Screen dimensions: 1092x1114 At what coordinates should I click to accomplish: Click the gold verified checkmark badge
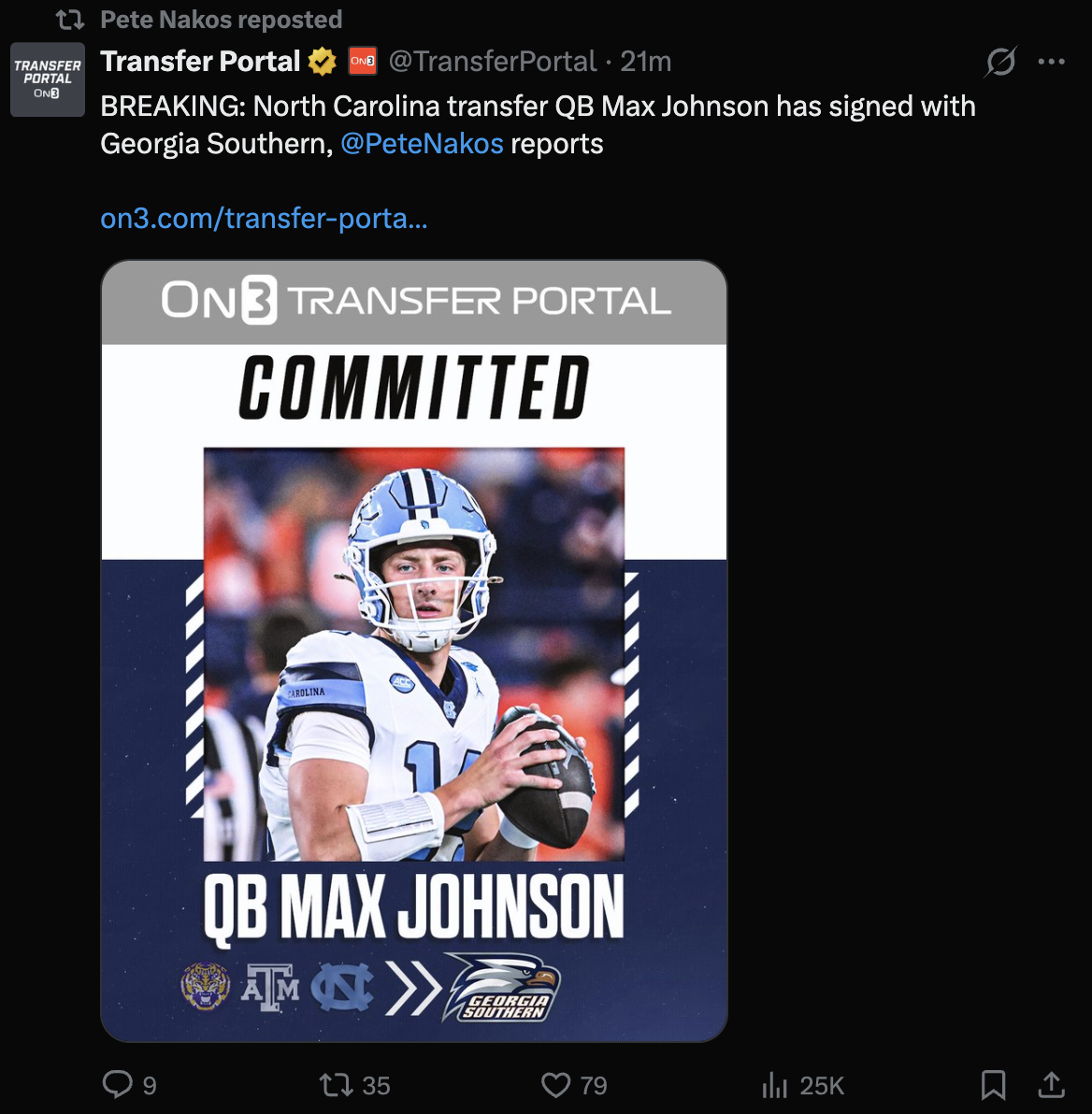point(323,62)
